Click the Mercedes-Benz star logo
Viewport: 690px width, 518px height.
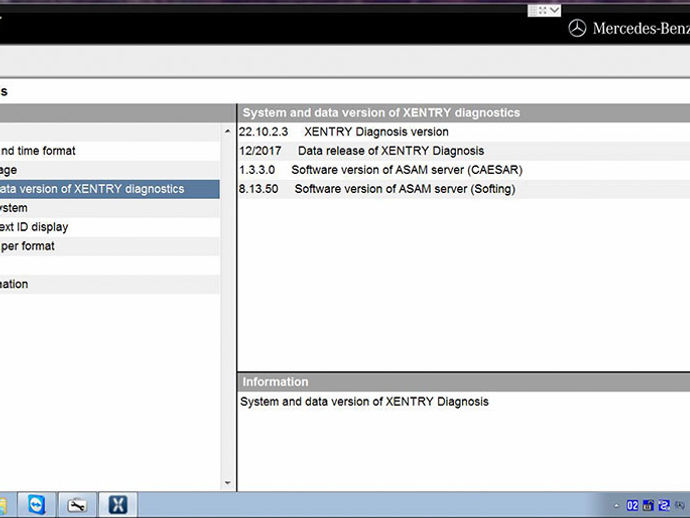click(x=577, y=28)
